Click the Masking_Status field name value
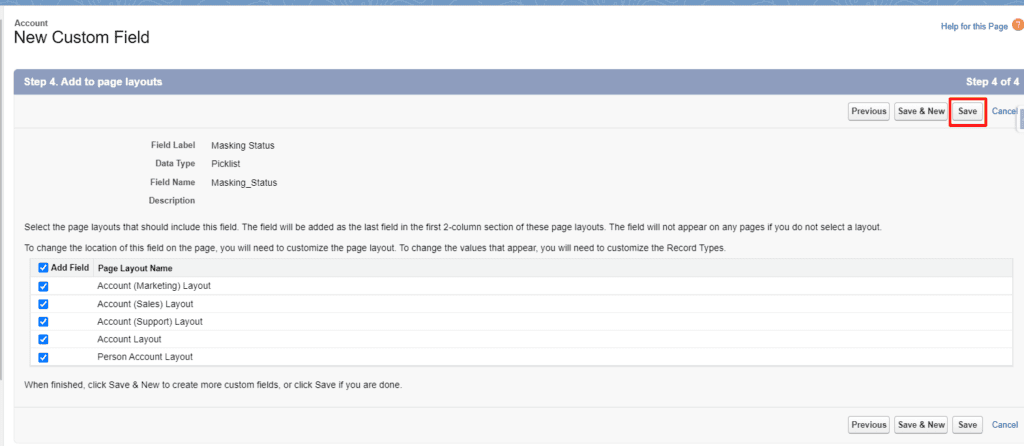 (243, 182)
